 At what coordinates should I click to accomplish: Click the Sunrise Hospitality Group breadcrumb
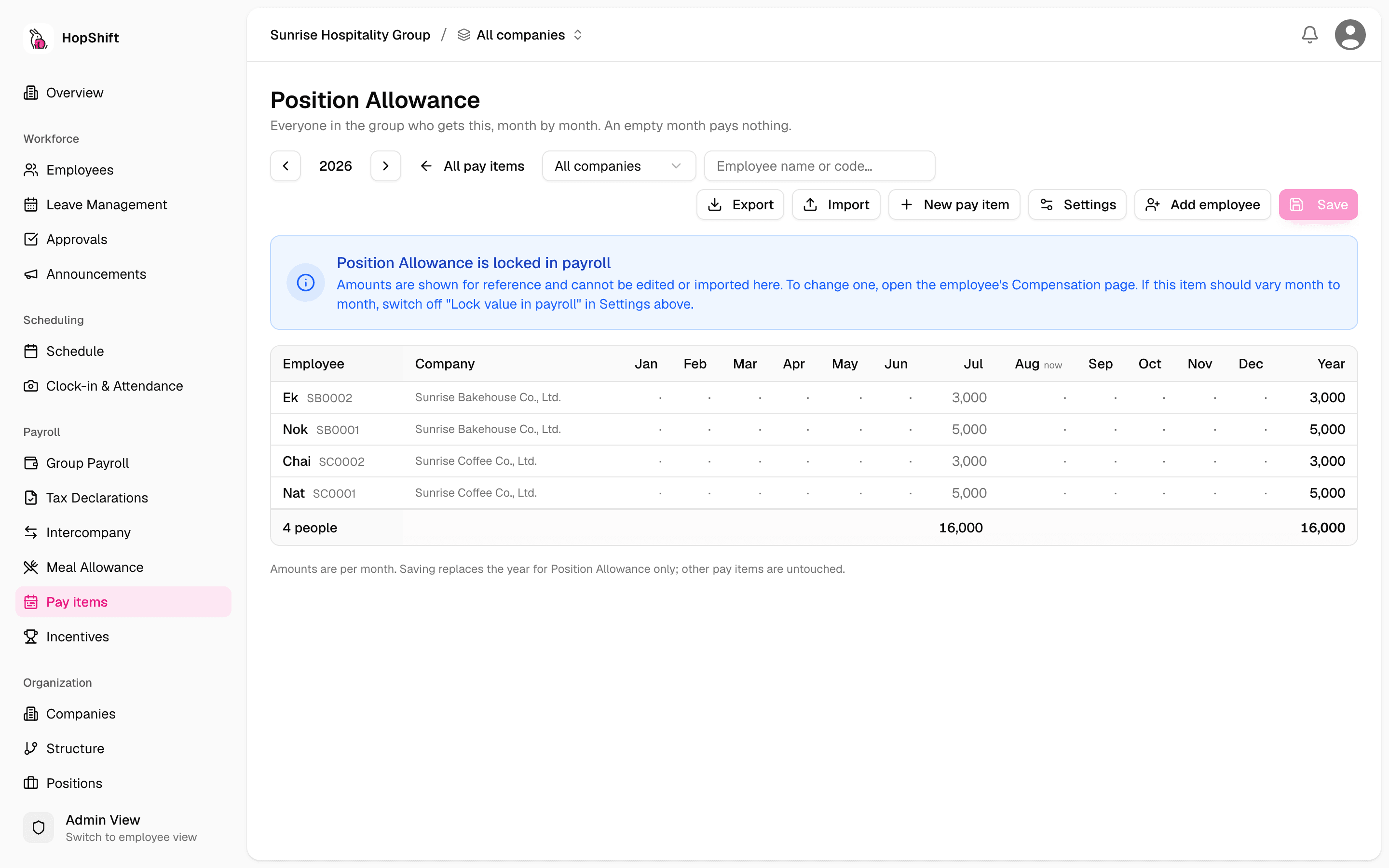click(x=350, y=35)
